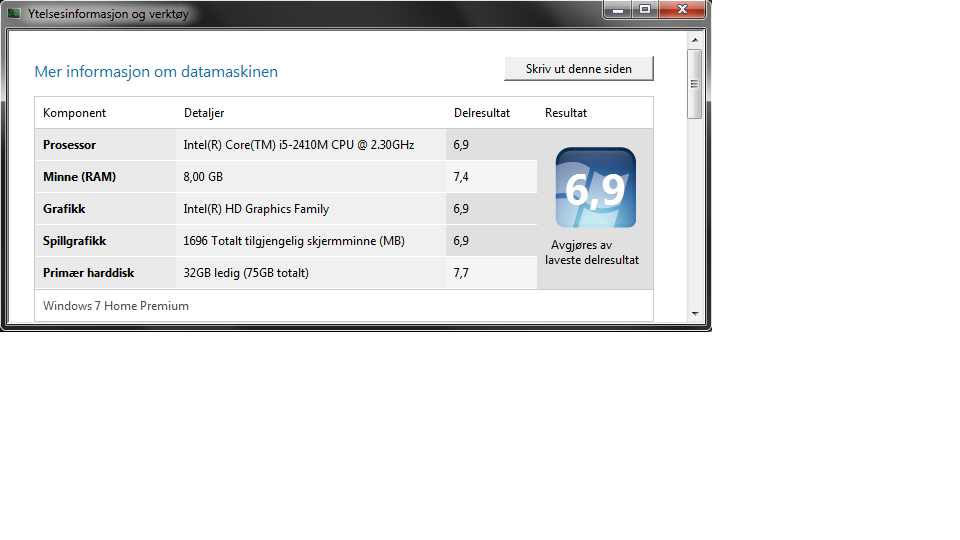The width and height of the screenshot is (960, 540).
Task: Click the 'Skriv ut denne siden' button
Action: (579, 69)
